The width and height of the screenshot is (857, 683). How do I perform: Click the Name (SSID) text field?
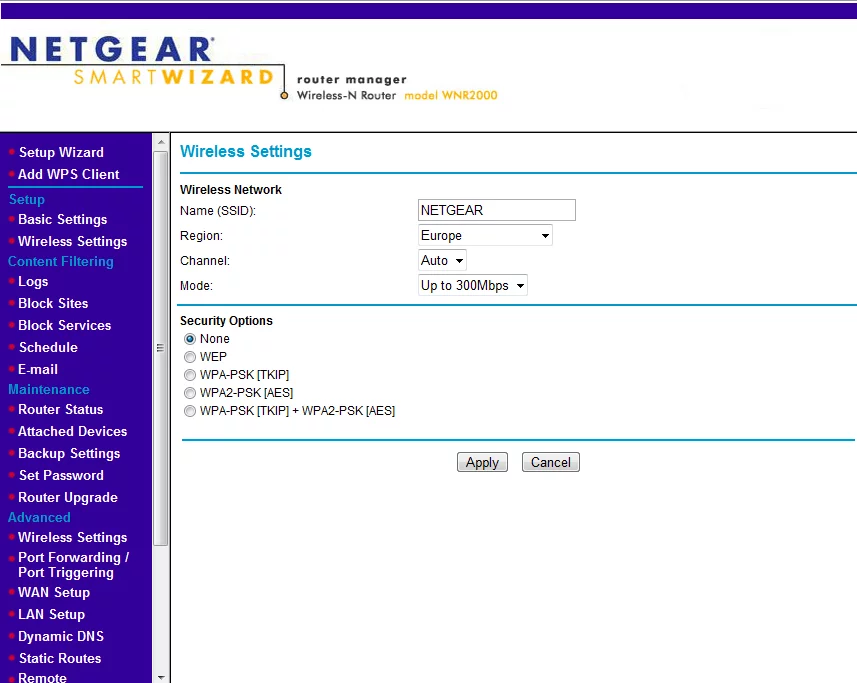pos(497,210)
